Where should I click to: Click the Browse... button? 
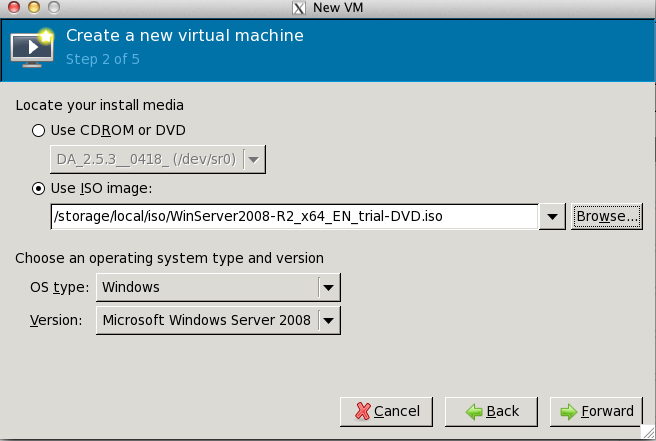tap(607, 216)
